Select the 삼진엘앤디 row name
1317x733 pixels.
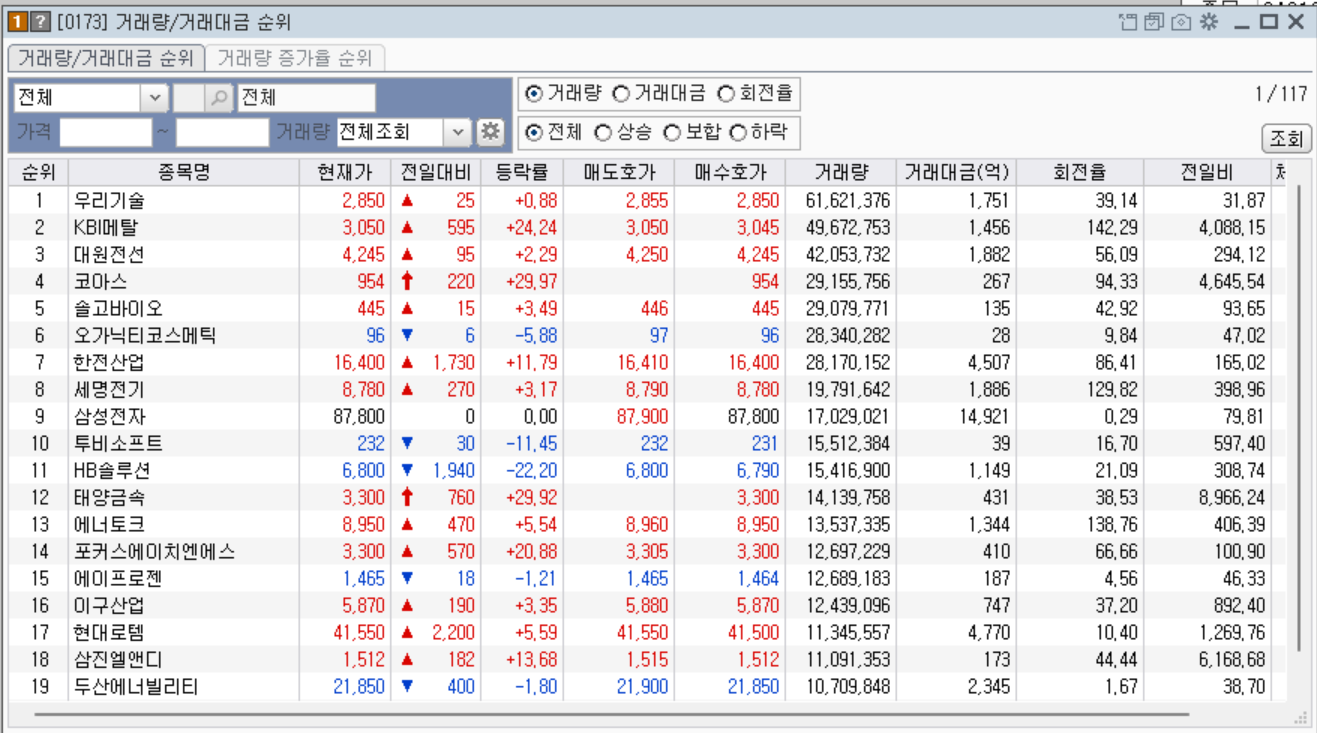(x=118, y=660)
